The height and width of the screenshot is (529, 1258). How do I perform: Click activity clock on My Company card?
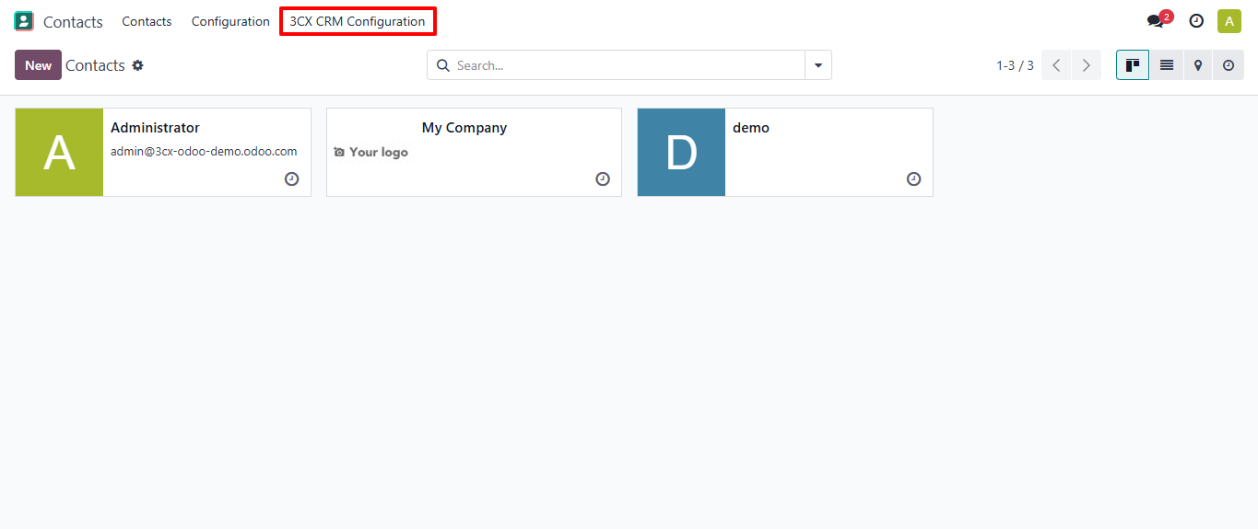(602, 179)
